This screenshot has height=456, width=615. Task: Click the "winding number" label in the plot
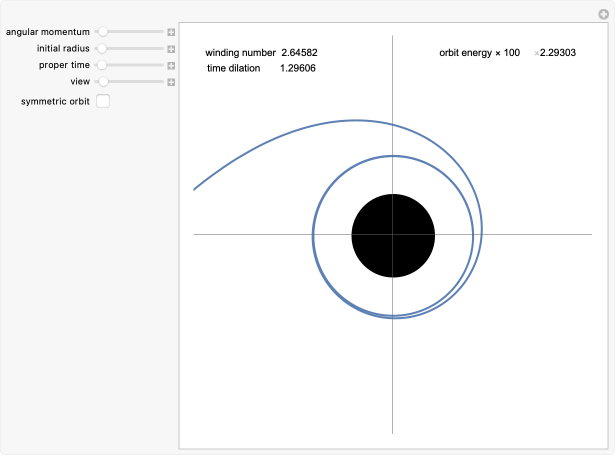point(240,52)
